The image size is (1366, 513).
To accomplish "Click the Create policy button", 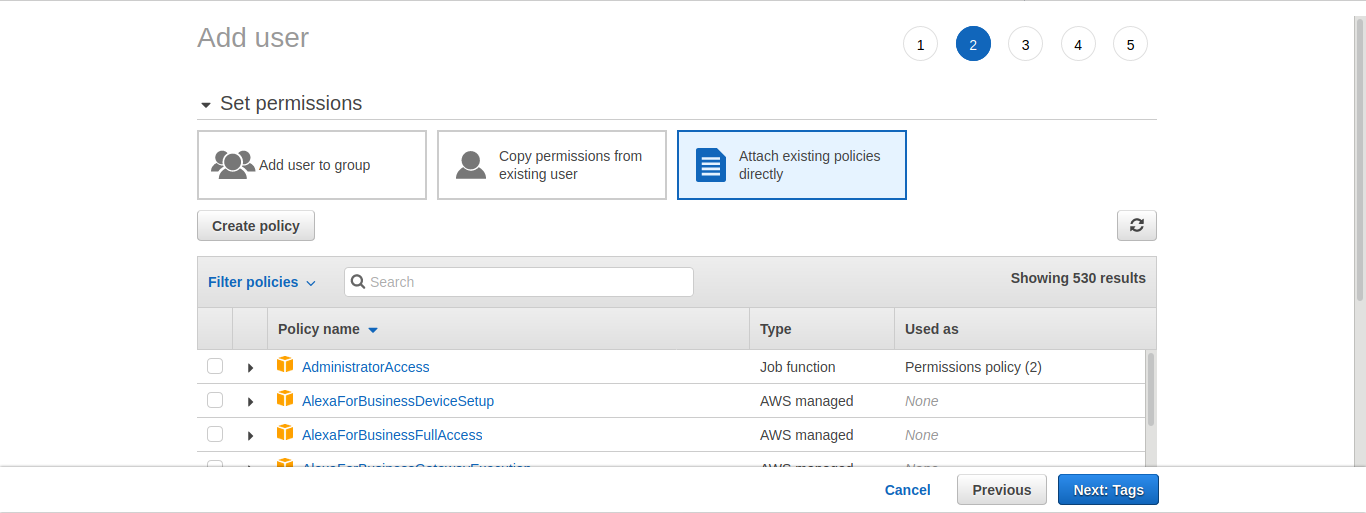I will tap(256, 226).
